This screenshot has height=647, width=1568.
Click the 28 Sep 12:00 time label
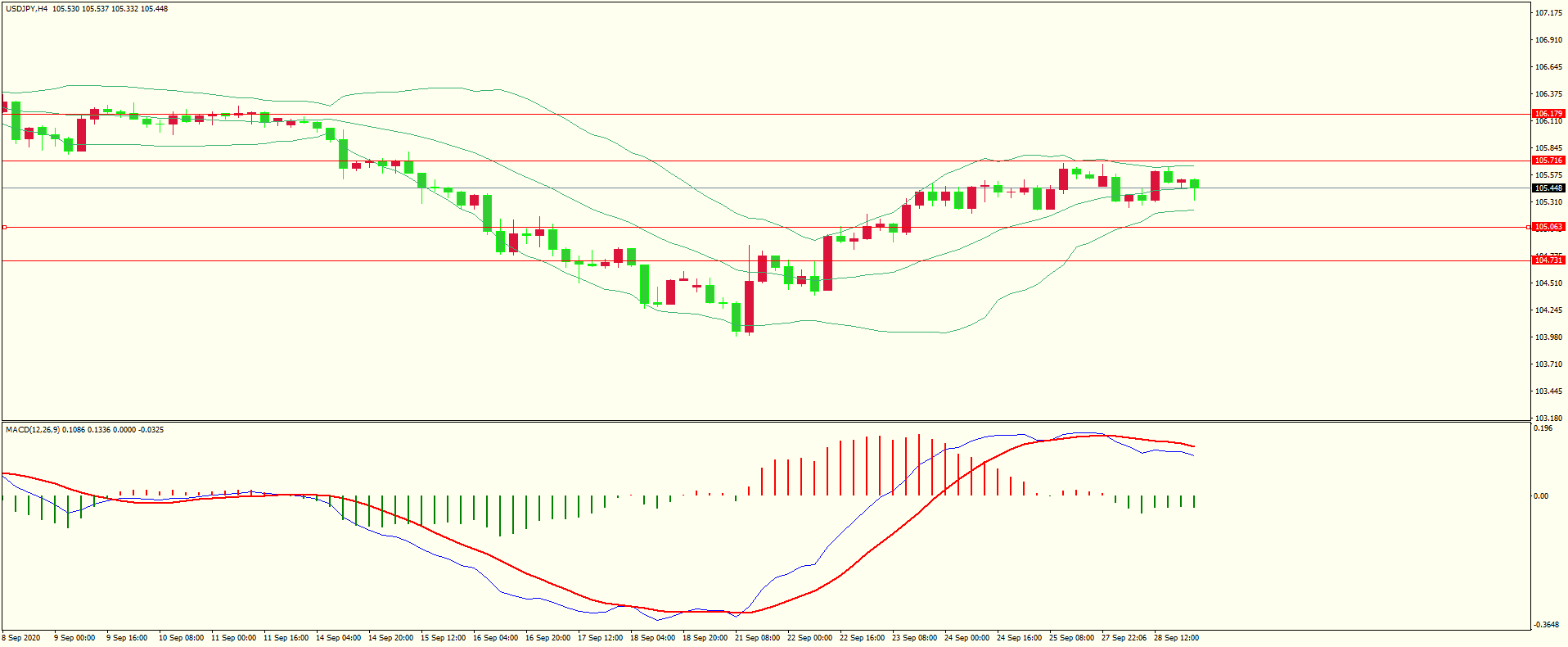click(1176, 638)
